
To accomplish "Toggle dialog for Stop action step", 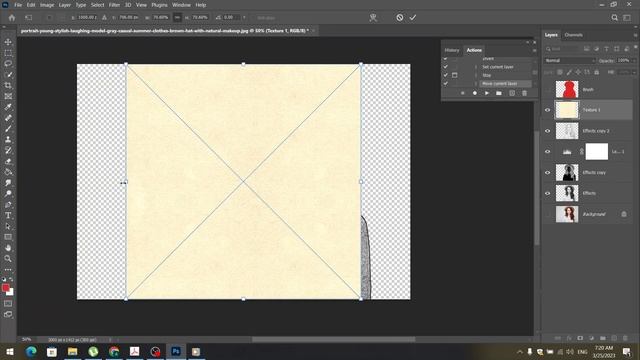I will (455, 75).
